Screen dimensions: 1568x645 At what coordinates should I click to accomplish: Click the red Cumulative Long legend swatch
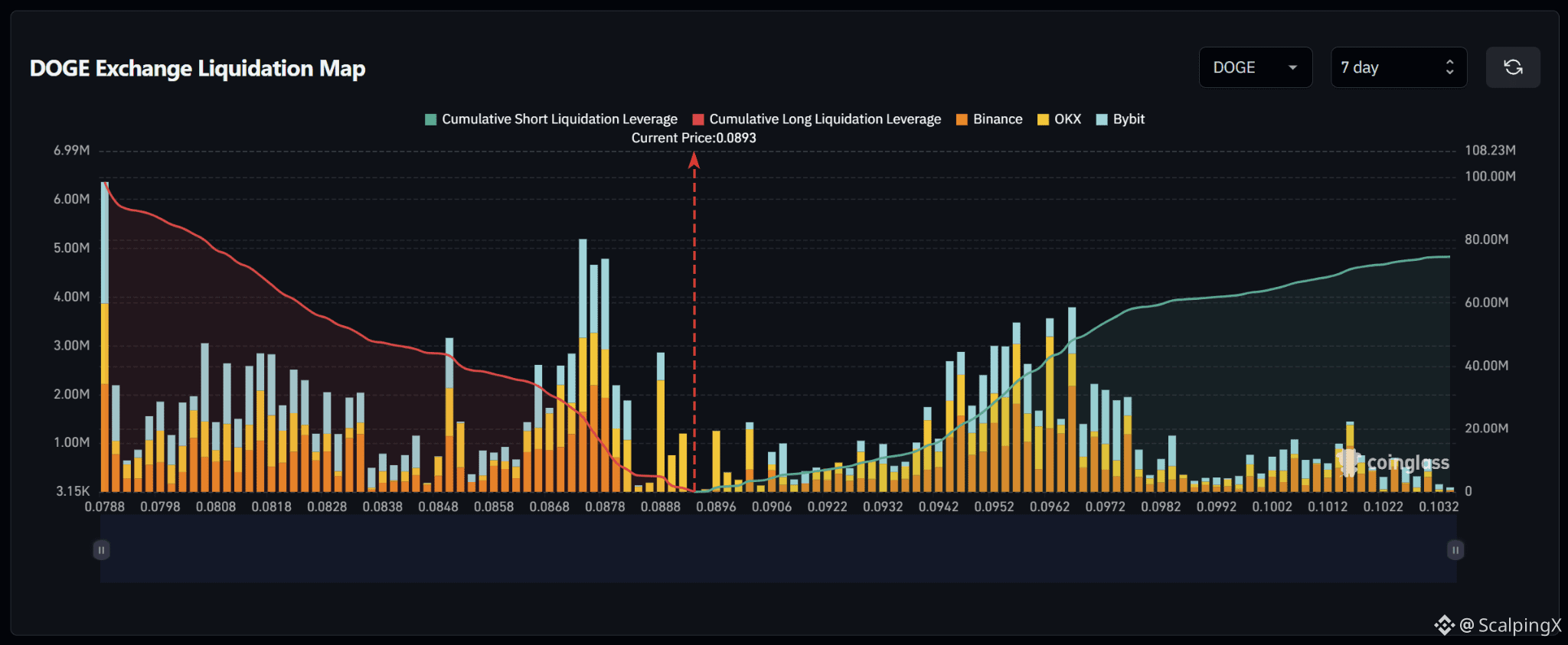698,119
